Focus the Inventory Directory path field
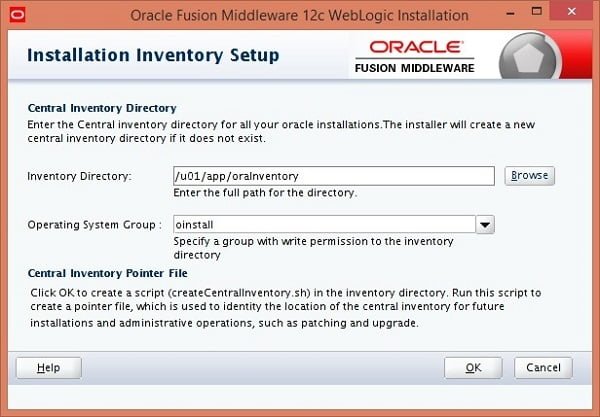The height and width of the screenshot is (417, 600). click(x=334, y=176)
